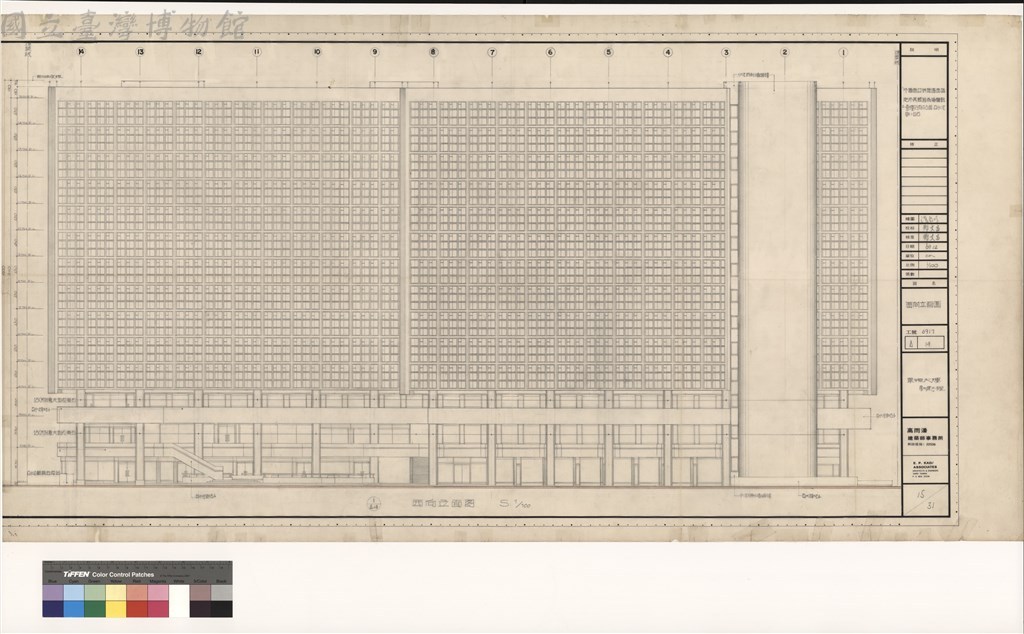Click grid axis marker 13

(x=140, y=52)
